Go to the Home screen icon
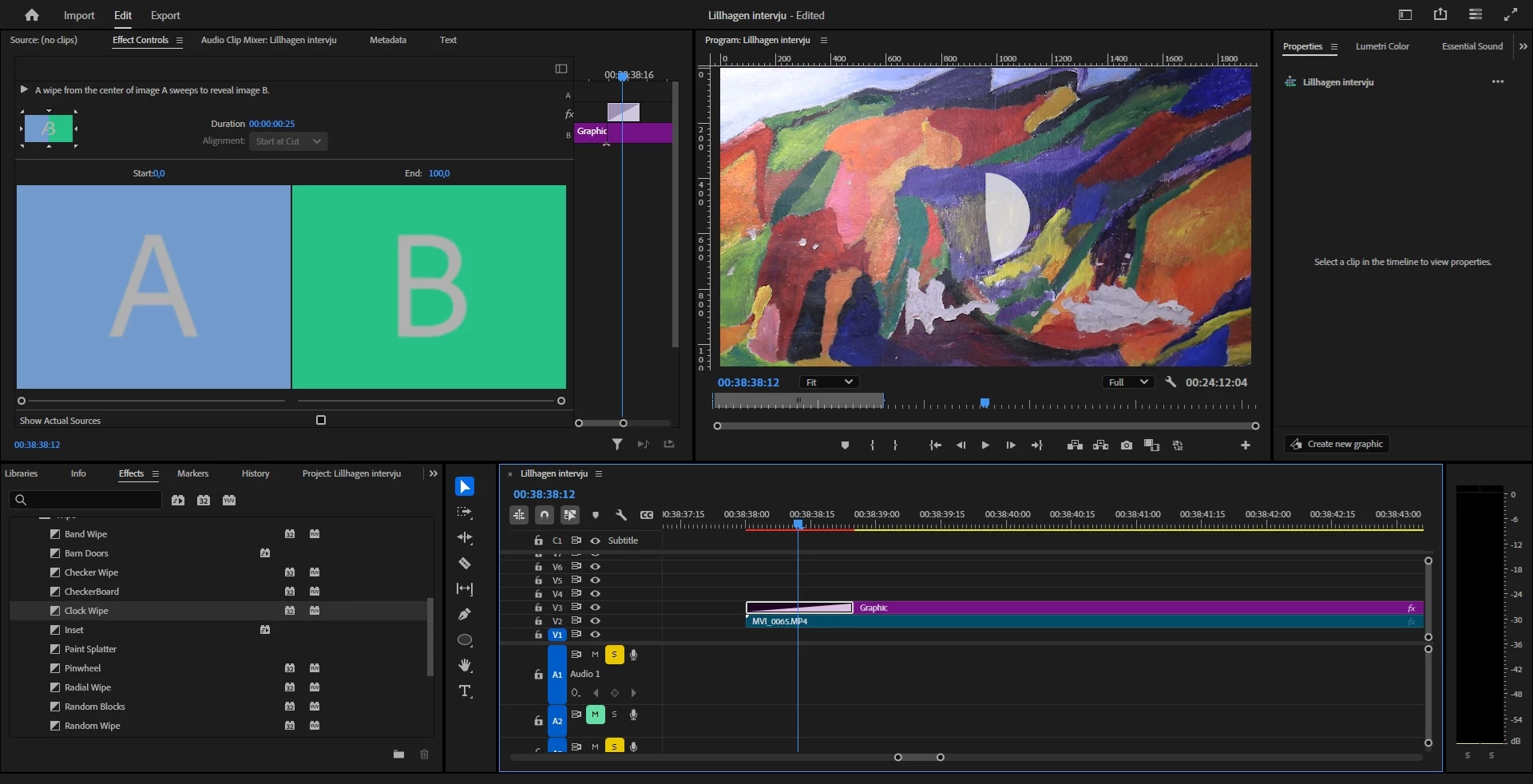Screen dimensions: 1533x784 click(x=32, y=15)
